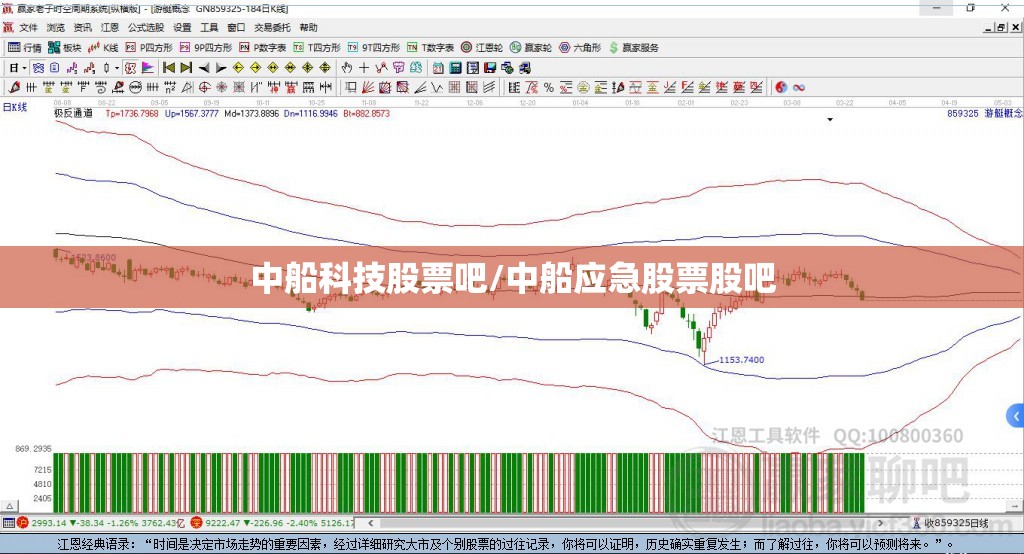This screenshot has width=1024, height=554.
Task: Click the blue left chevron side tab
Action: tap(1016, 416)
